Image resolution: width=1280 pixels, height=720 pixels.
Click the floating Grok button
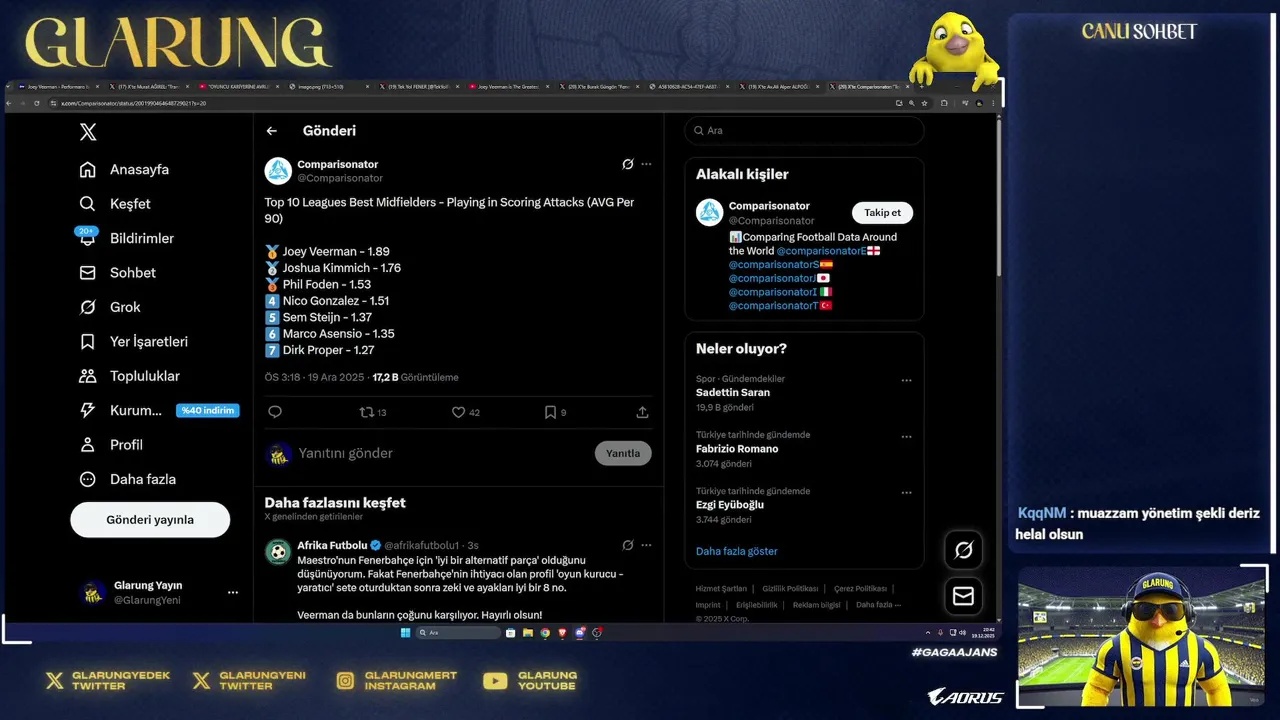pyautogui.click(x=964, y=550)
